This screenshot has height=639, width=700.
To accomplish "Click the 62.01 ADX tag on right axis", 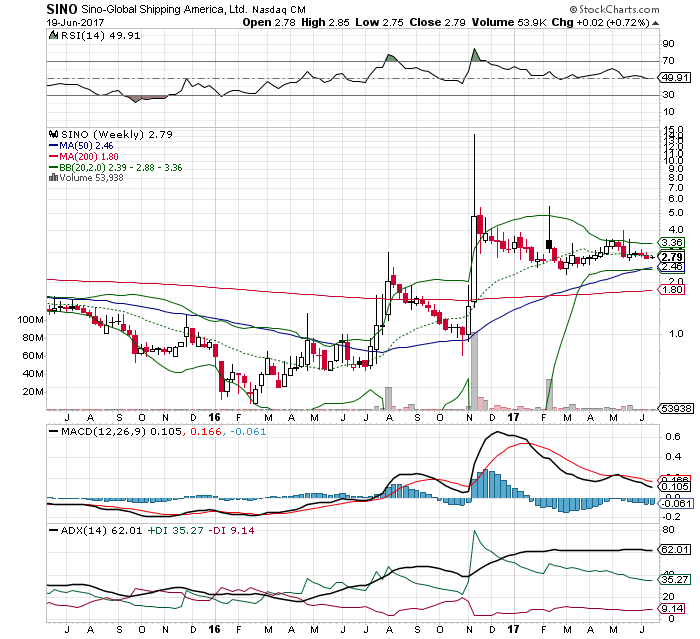I will (x=675, y=549).
